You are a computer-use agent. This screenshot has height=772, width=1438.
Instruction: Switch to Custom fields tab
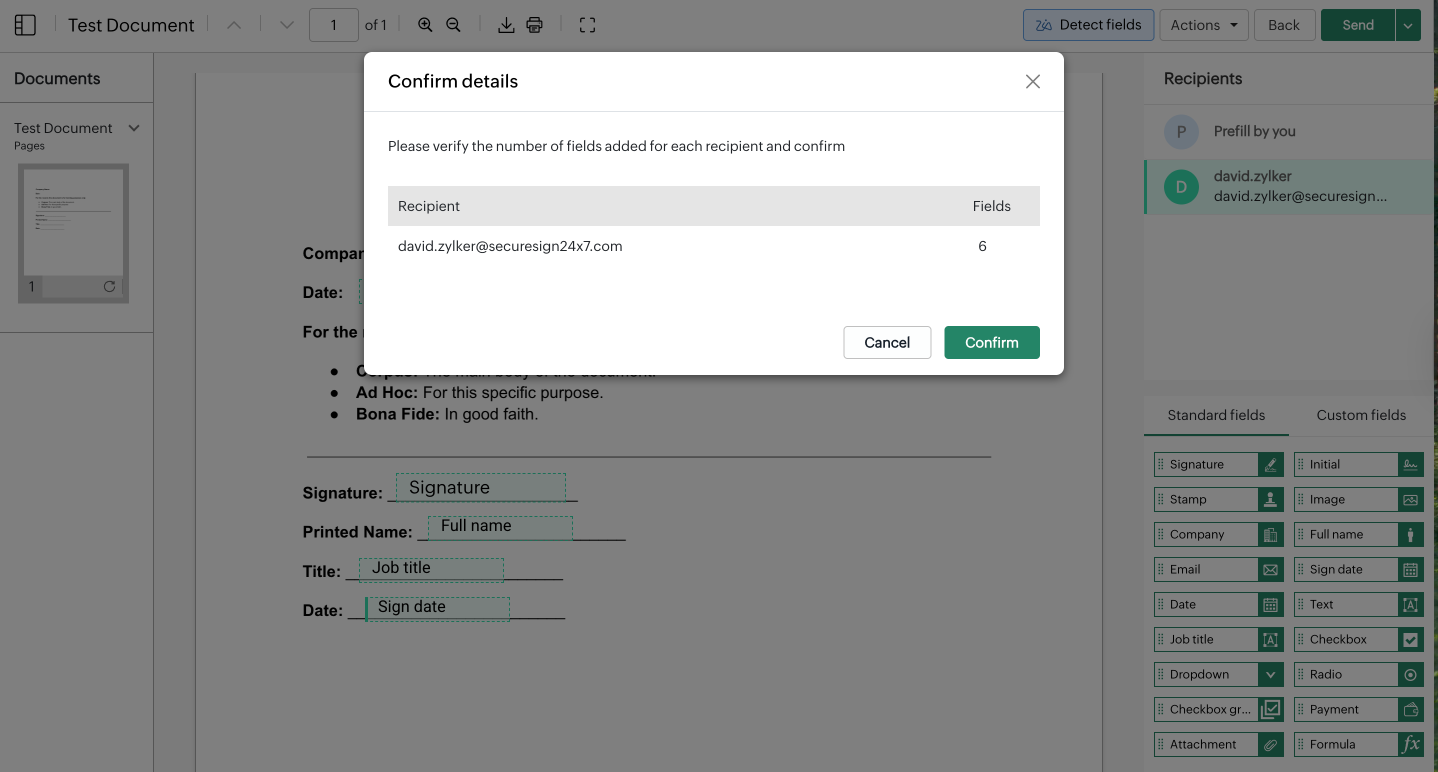[1360, 415]
